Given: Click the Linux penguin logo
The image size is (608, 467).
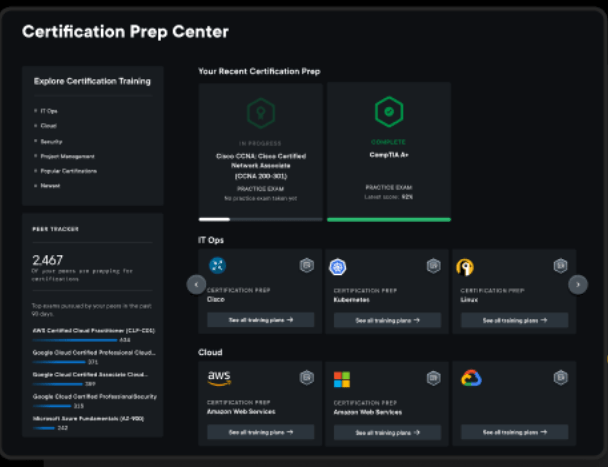Looking at the screenshot, I should (465, 267).
